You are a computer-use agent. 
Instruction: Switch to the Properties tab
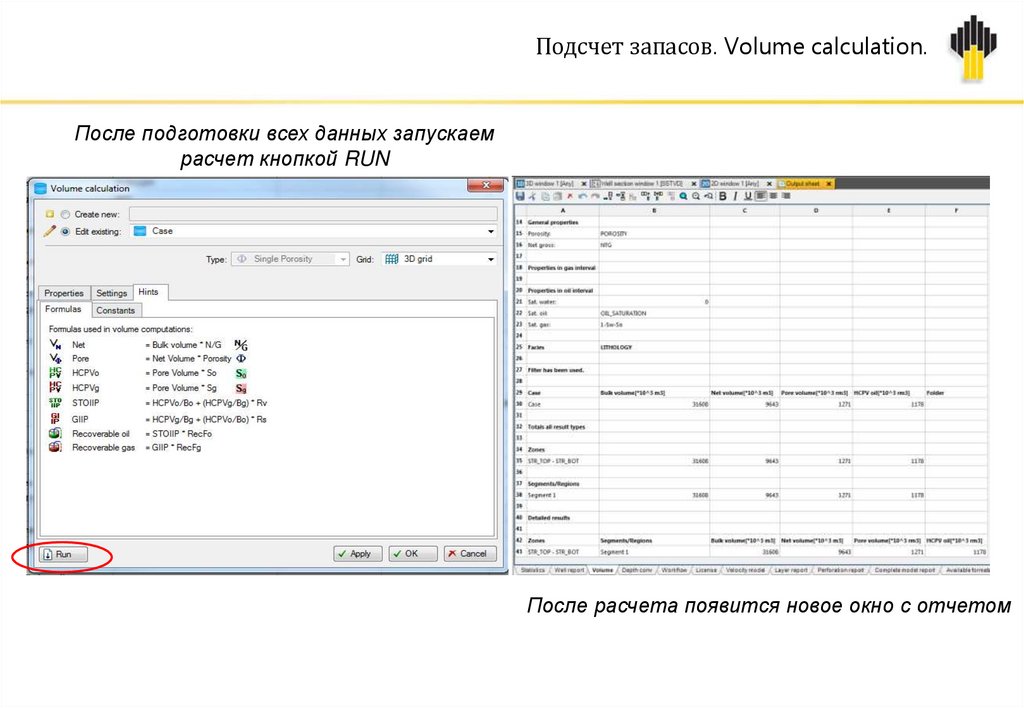coord(64,293)
